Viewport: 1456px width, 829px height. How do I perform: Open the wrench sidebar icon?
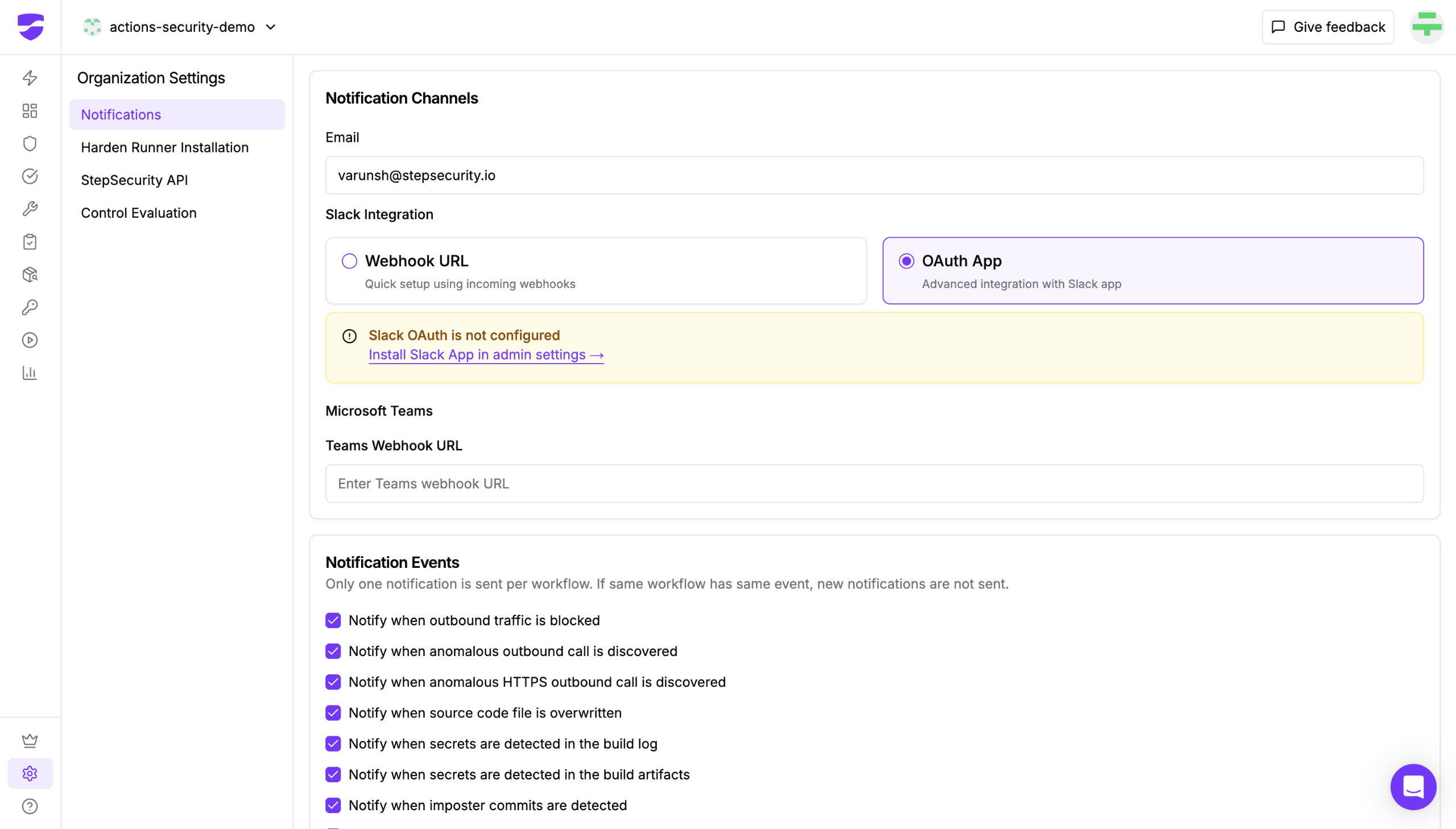click(30, 209)
